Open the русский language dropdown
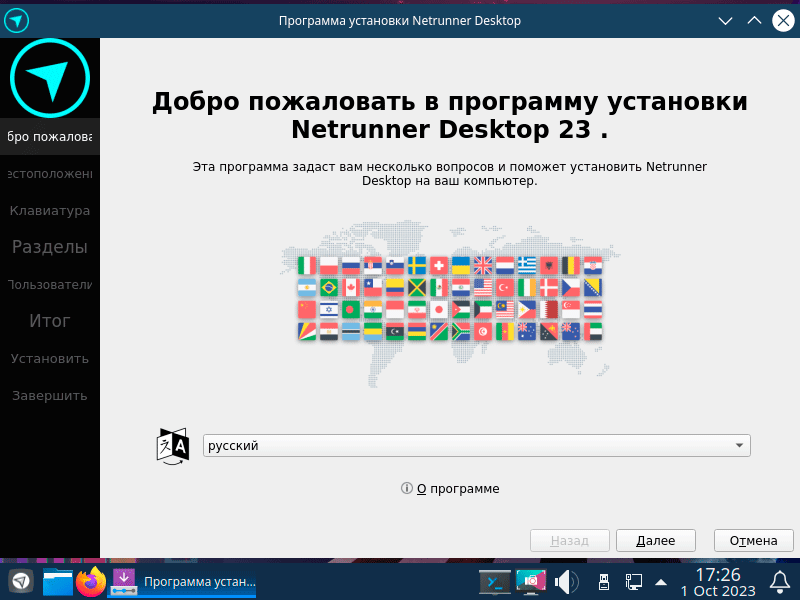The width and height of the screenshot is (800, 600). pyautogui.click(x=476, y=446)
